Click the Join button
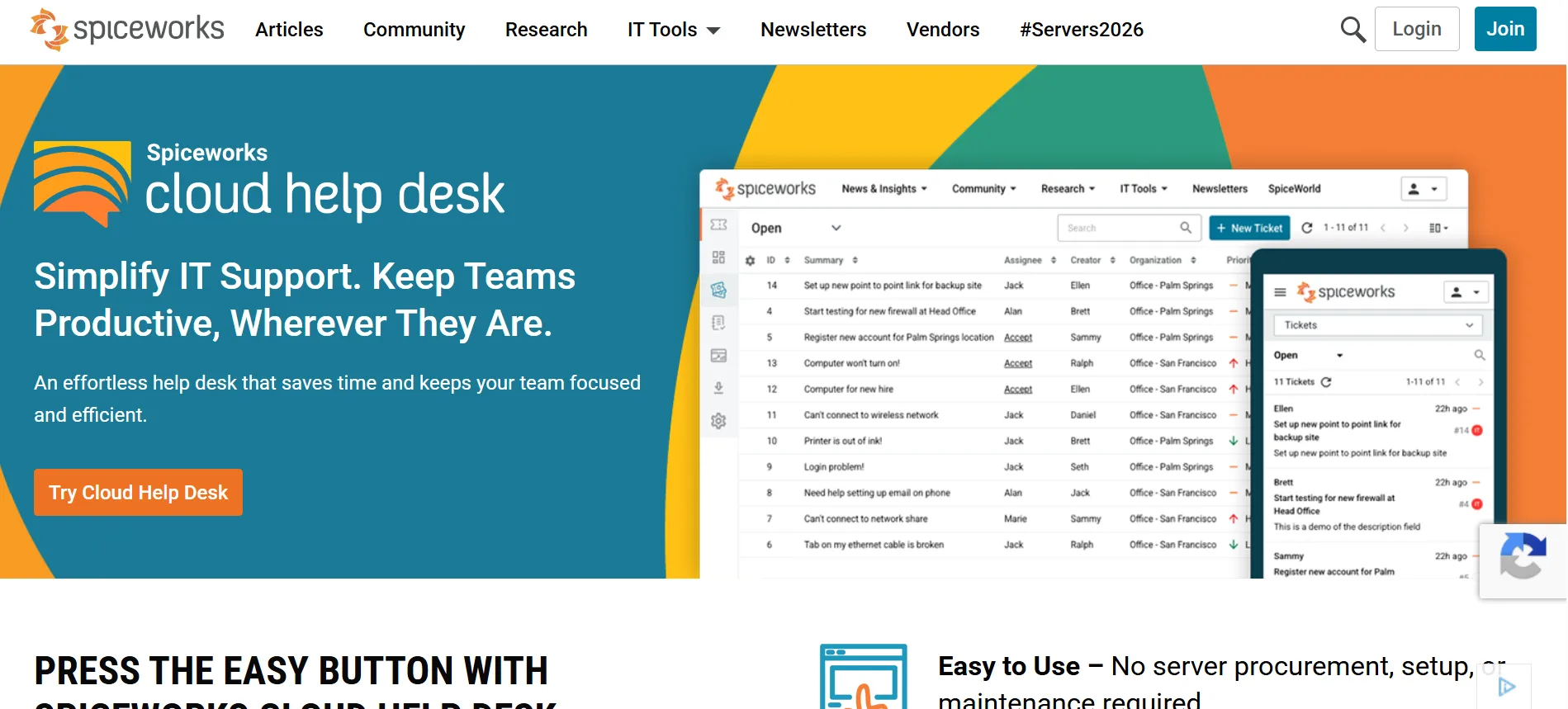Image resolution: width=1568 pixels, height=709 pixels. pos(1505,29)
